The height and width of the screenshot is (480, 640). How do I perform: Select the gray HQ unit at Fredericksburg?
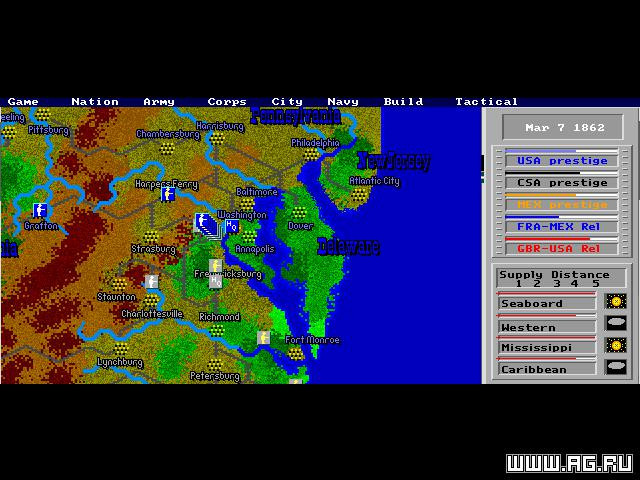tap(216, 281)
